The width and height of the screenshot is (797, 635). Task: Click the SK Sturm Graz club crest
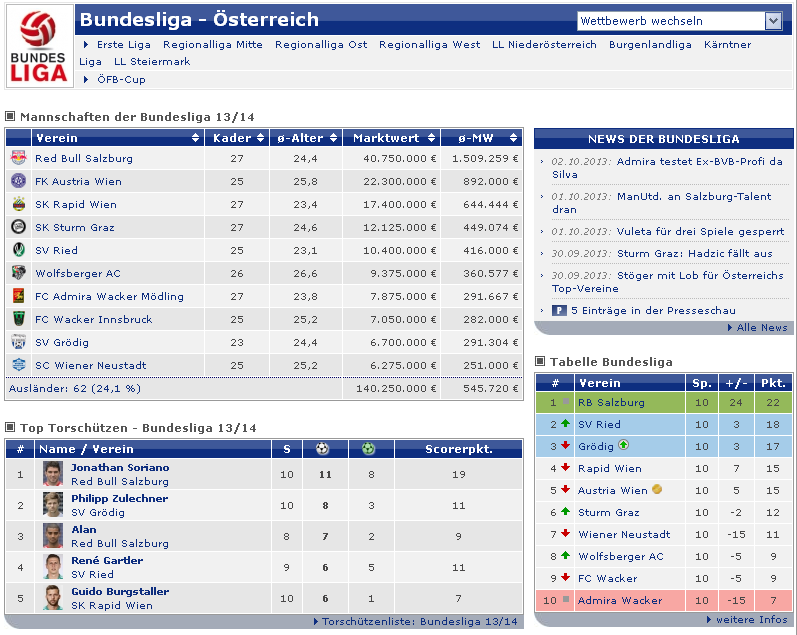[18, 227]
